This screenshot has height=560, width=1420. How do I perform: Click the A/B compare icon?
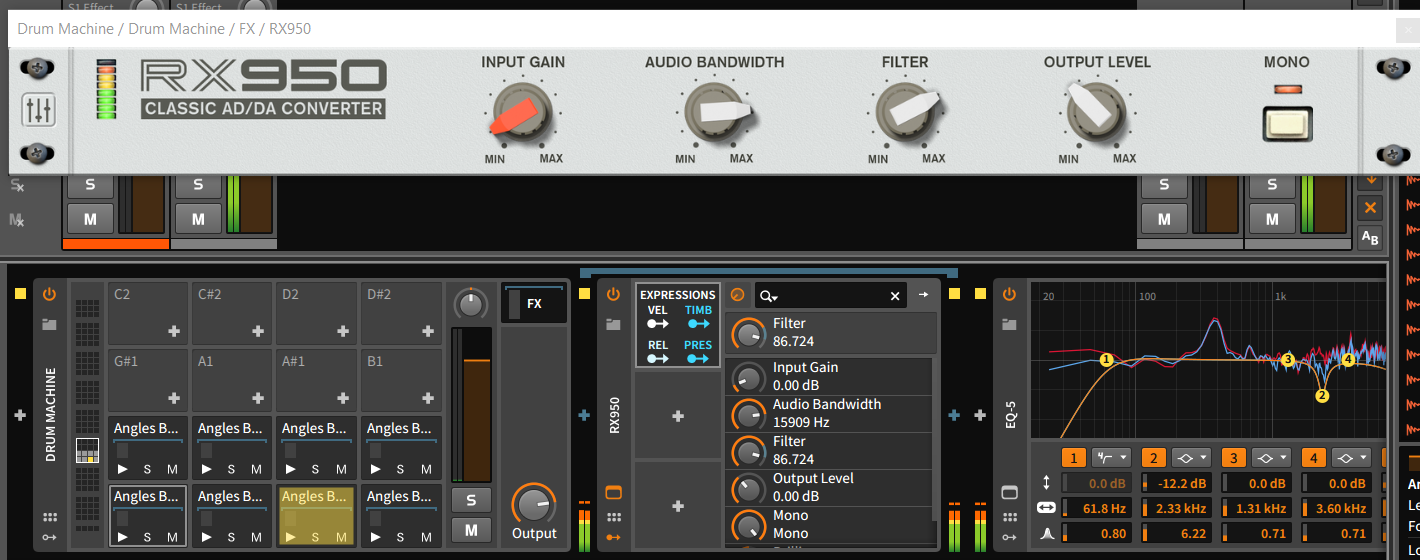(x=1370, y=238)
